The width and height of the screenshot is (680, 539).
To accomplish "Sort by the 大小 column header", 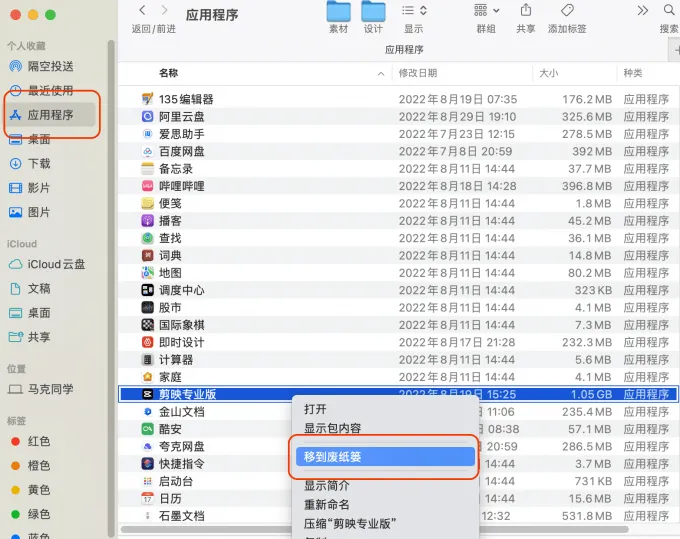I will (548, 73).
